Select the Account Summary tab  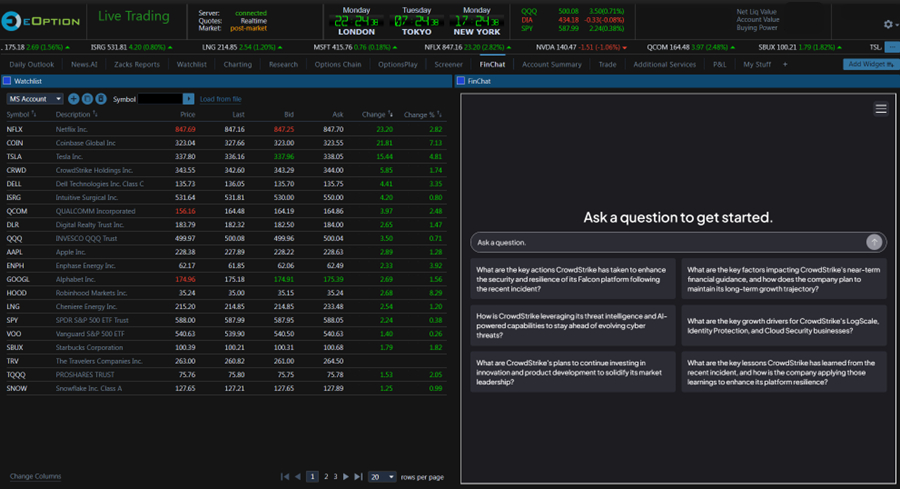[552, 64]
